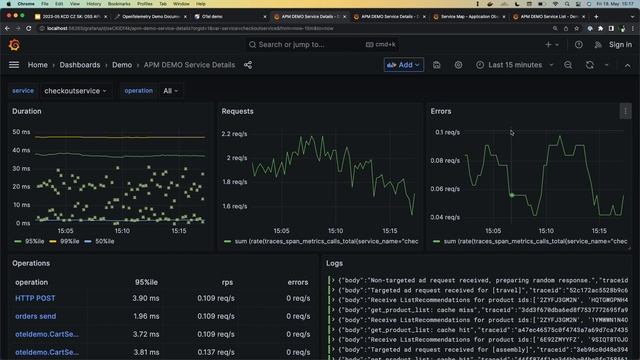Viewport: 640px width, 360px height.
Task: Sort by the rps column header
Action: (227, 282)
